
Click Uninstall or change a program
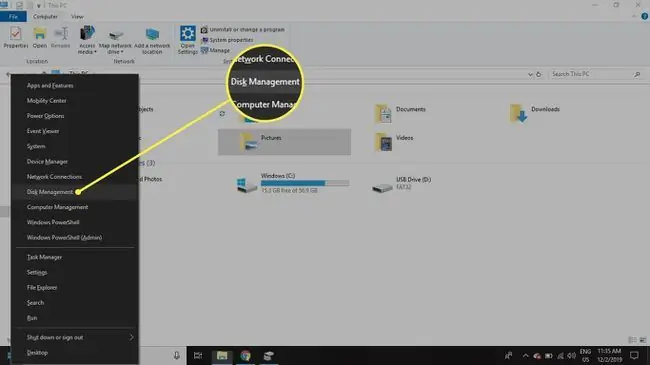[243, 30]
